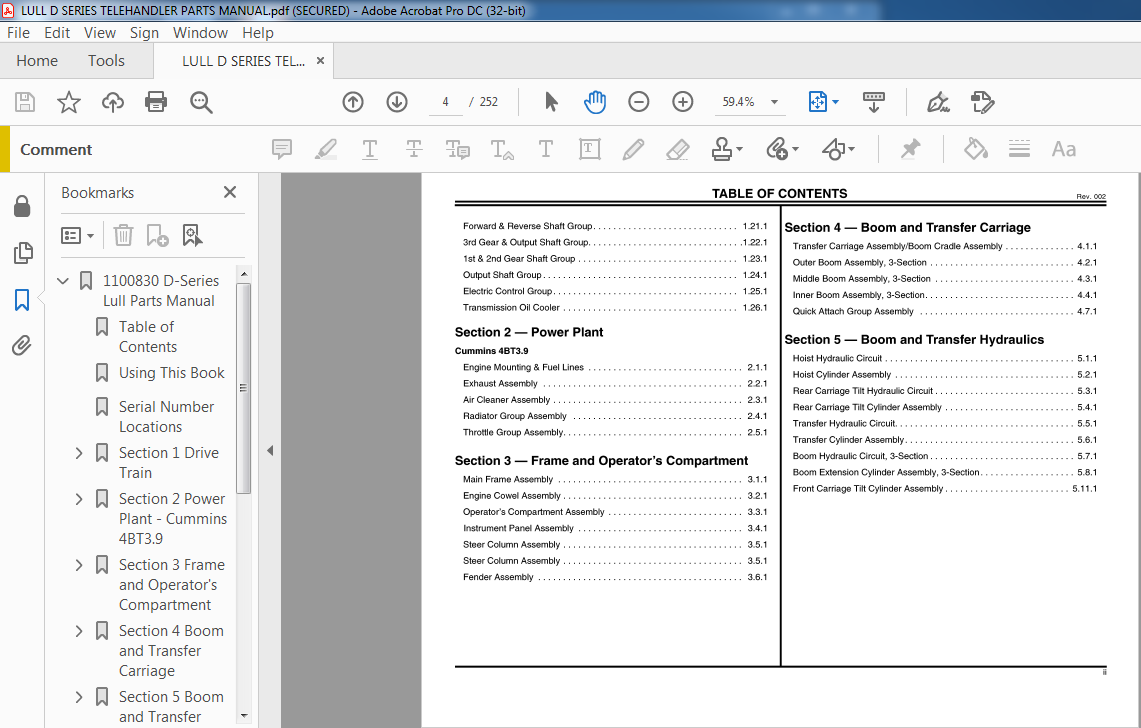Open the edit/redact tool icon
This screenshot has width=1141, height=728.
point(982,102)
